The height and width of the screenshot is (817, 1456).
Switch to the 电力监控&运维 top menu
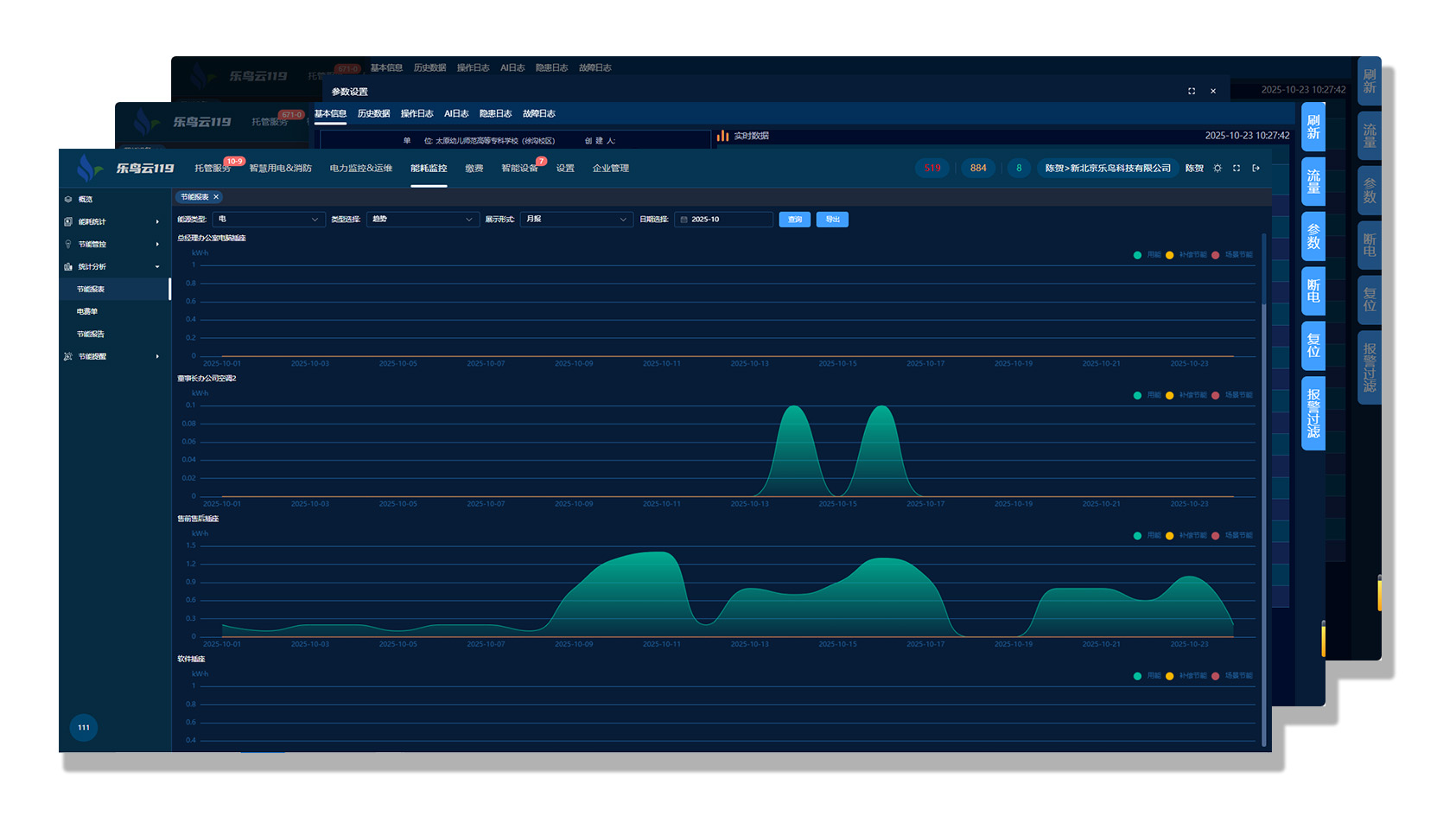point(360,169)
